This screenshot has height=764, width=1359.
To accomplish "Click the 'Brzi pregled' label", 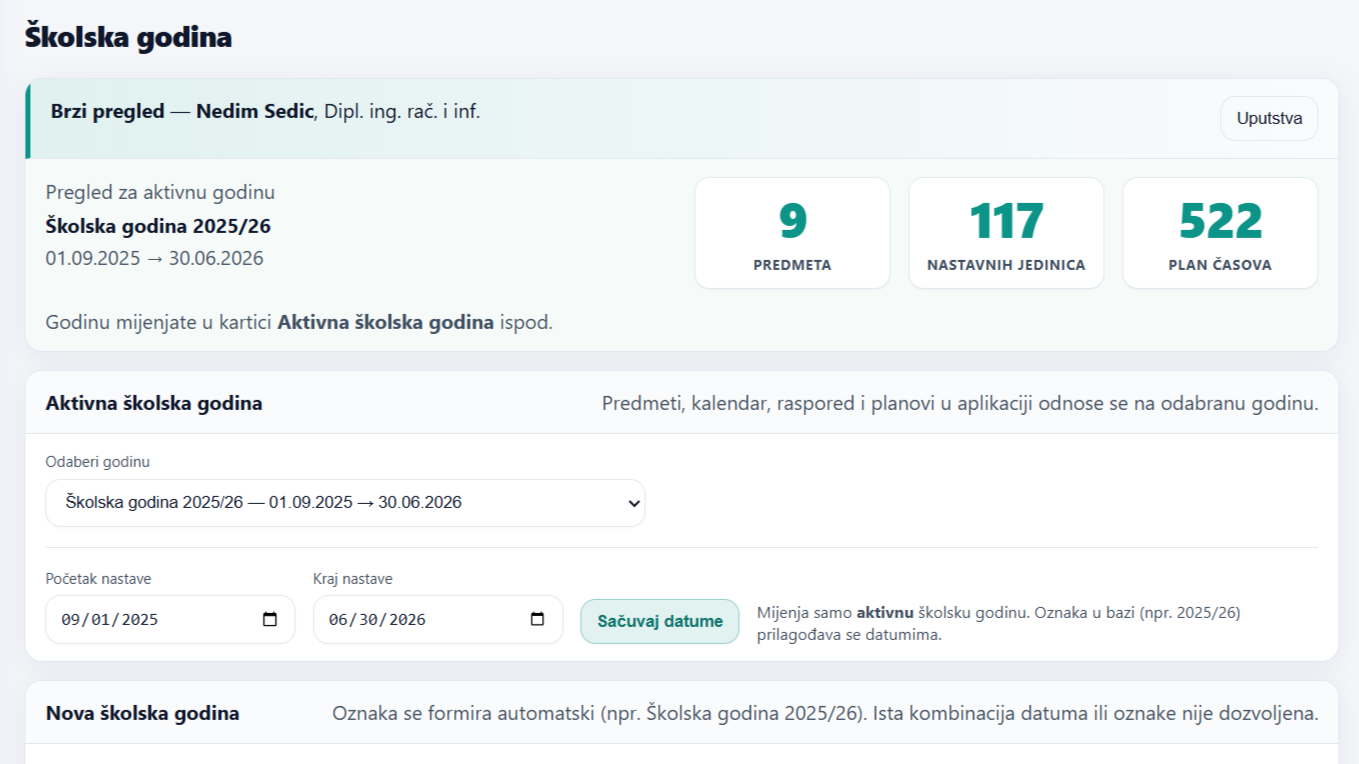I will tap(107, 111).
